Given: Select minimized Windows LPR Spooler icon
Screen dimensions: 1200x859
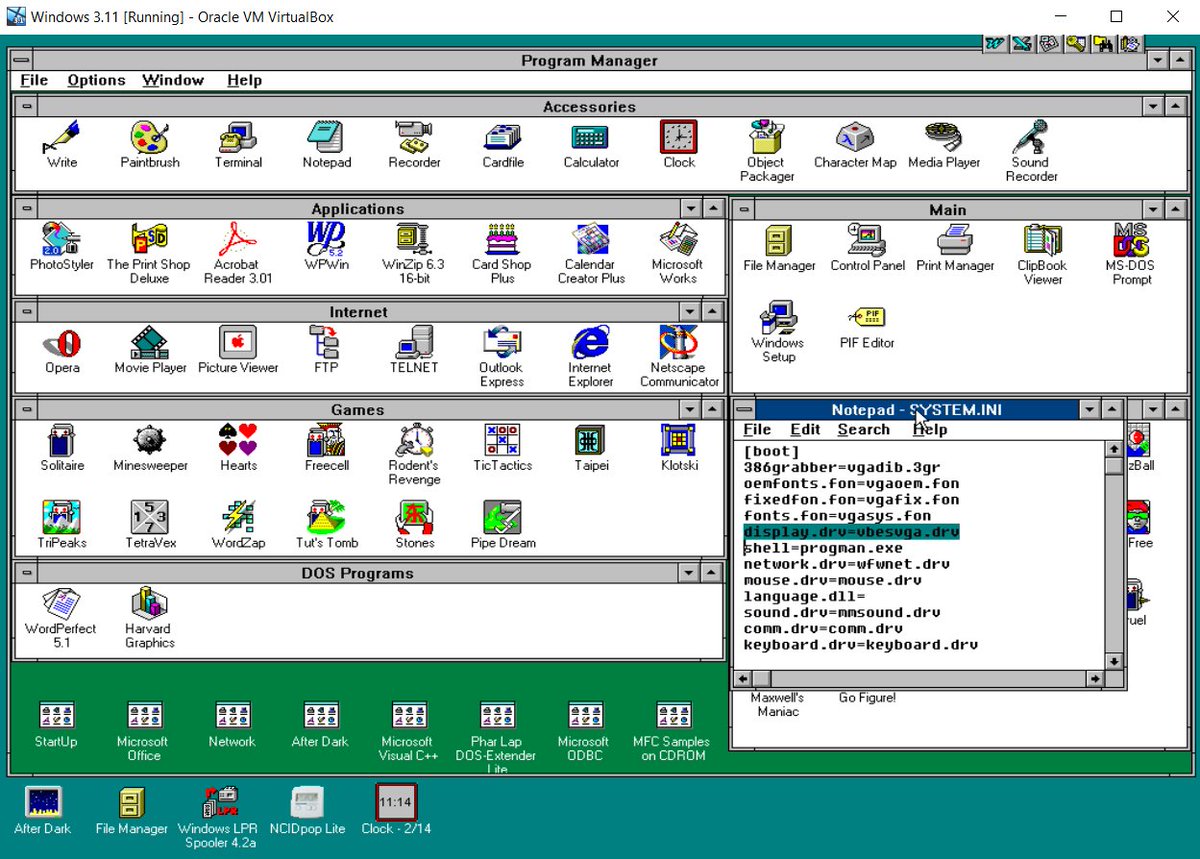Looking at the screenshot, I should pyautogui.click(x=219, y=817).
